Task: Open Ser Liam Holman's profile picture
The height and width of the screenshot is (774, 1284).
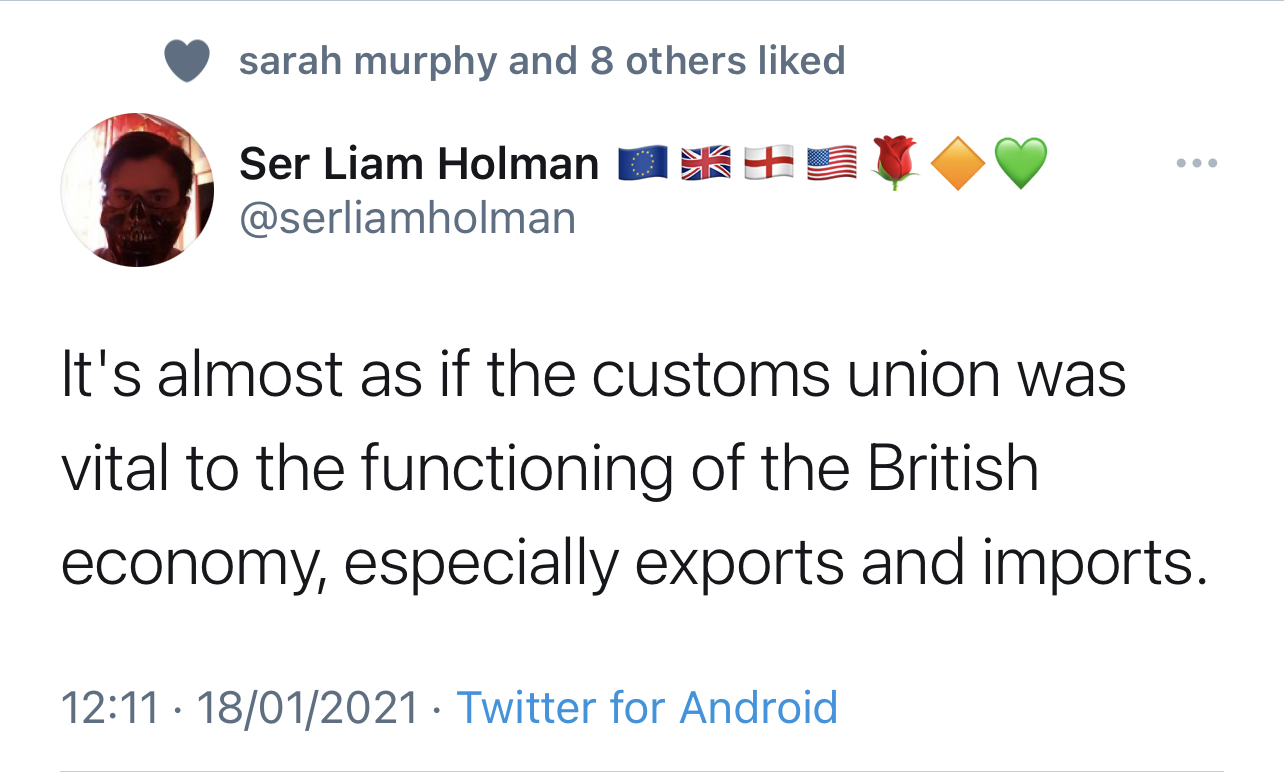Action: click(x=138, y=190)
